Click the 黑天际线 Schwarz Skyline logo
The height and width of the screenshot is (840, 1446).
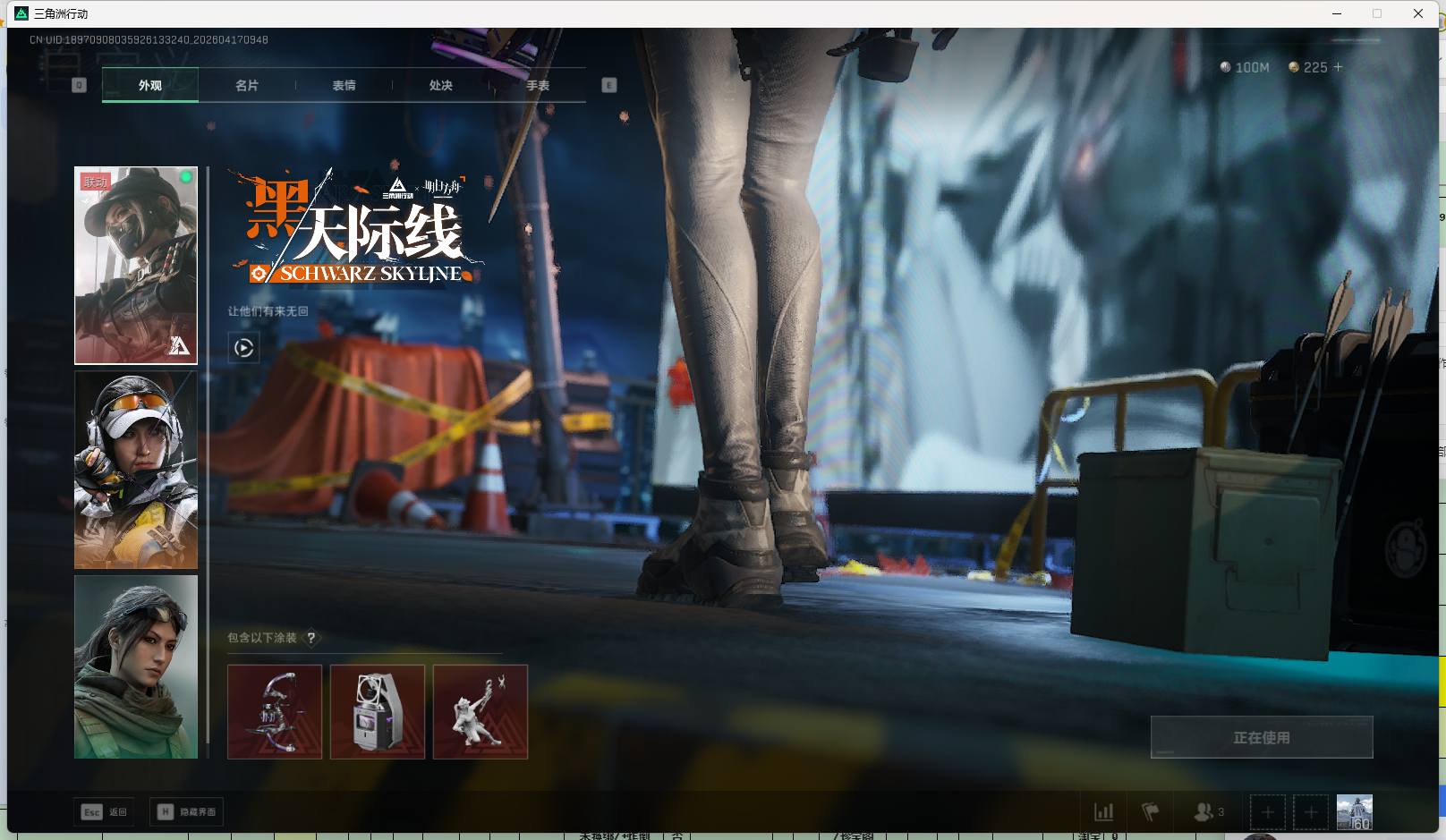click(357, 228)
